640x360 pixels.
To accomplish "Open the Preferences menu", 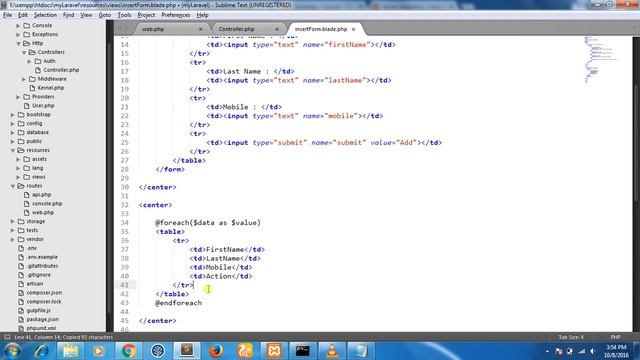I will point(176,15).
